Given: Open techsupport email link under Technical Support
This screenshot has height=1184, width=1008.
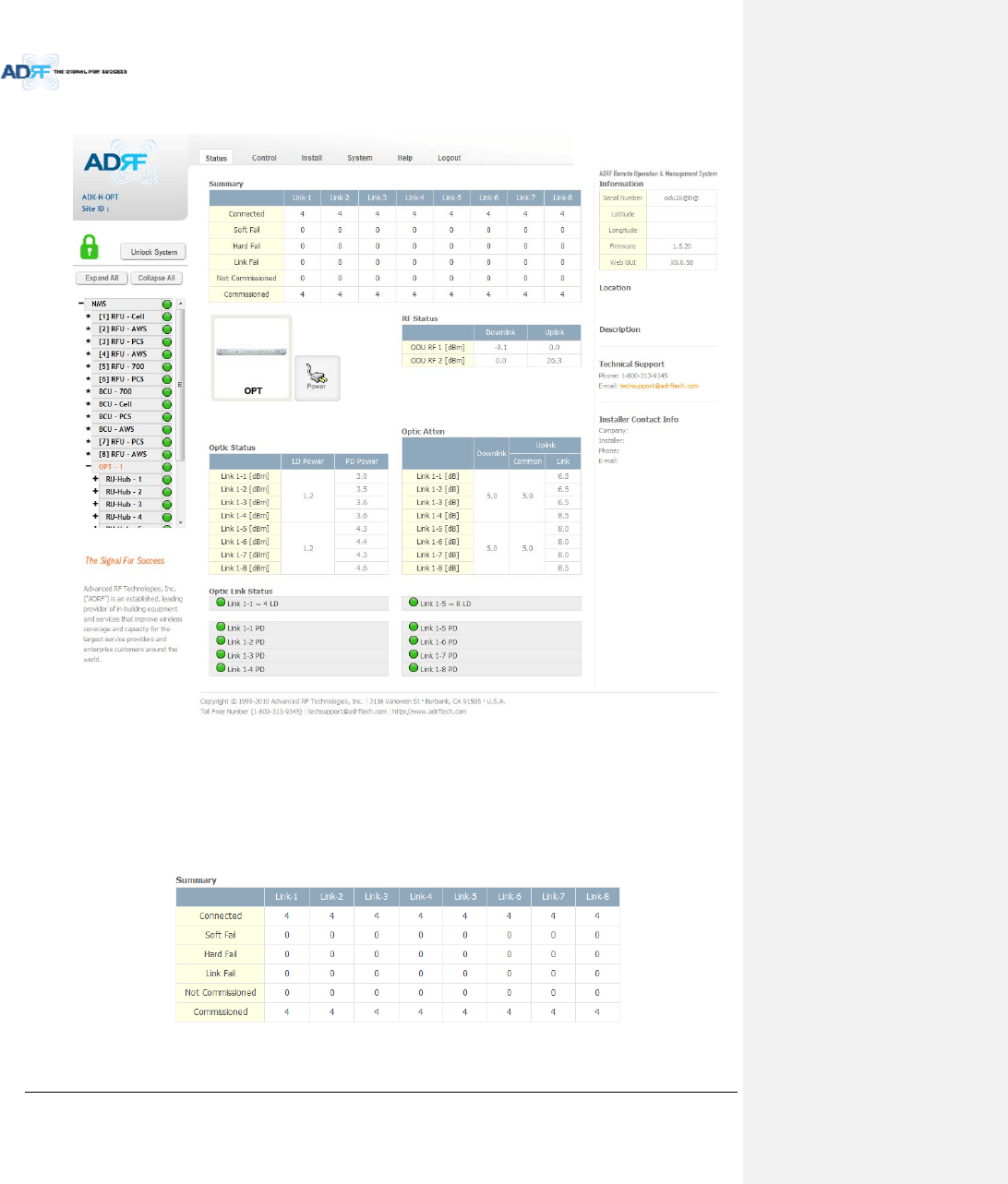Looking at the screenshot, I should tap(659, 386).
